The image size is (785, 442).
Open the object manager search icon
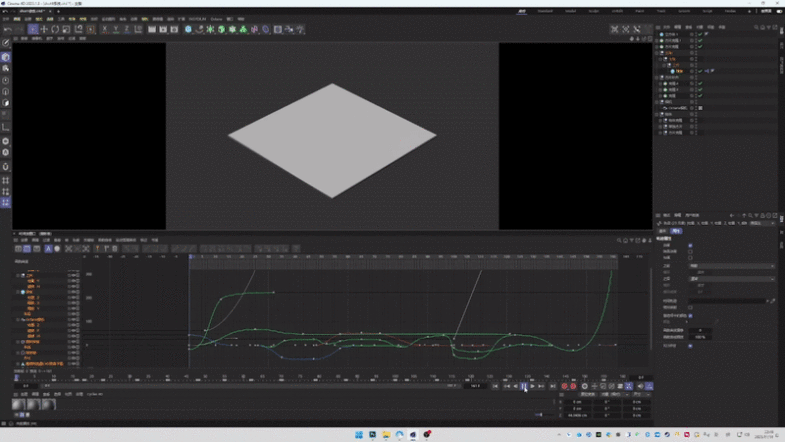tap(757, 27)
